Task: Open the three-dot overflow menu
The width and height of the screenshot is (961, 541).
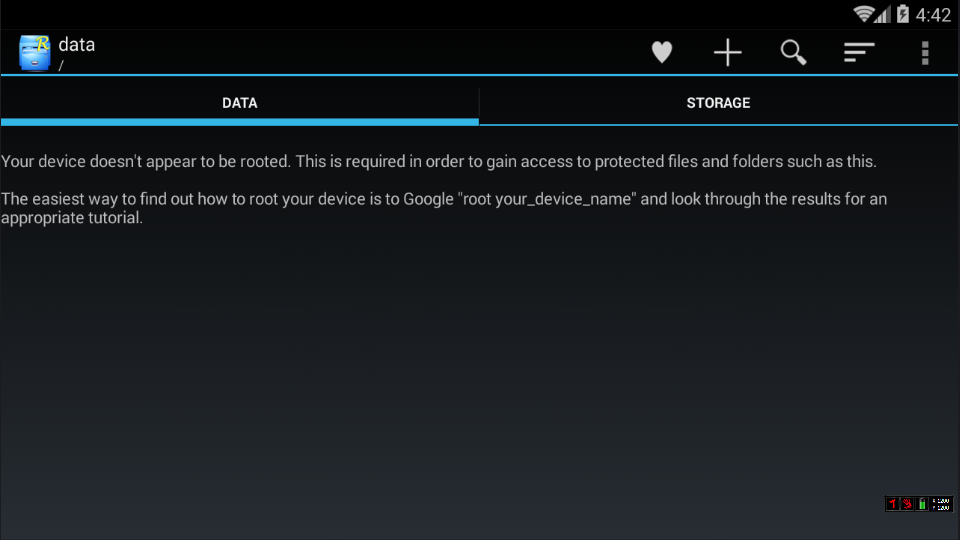Action: click(925, 53)
